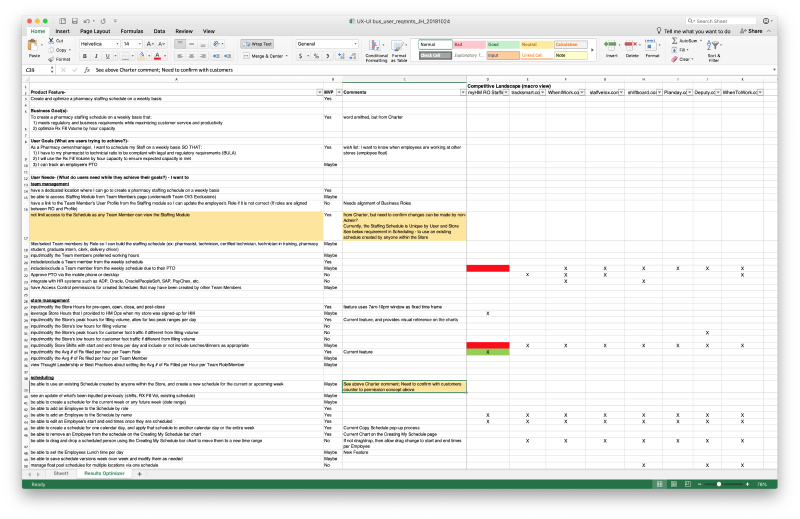Add a new sheet with plus button

click(139, 474)
